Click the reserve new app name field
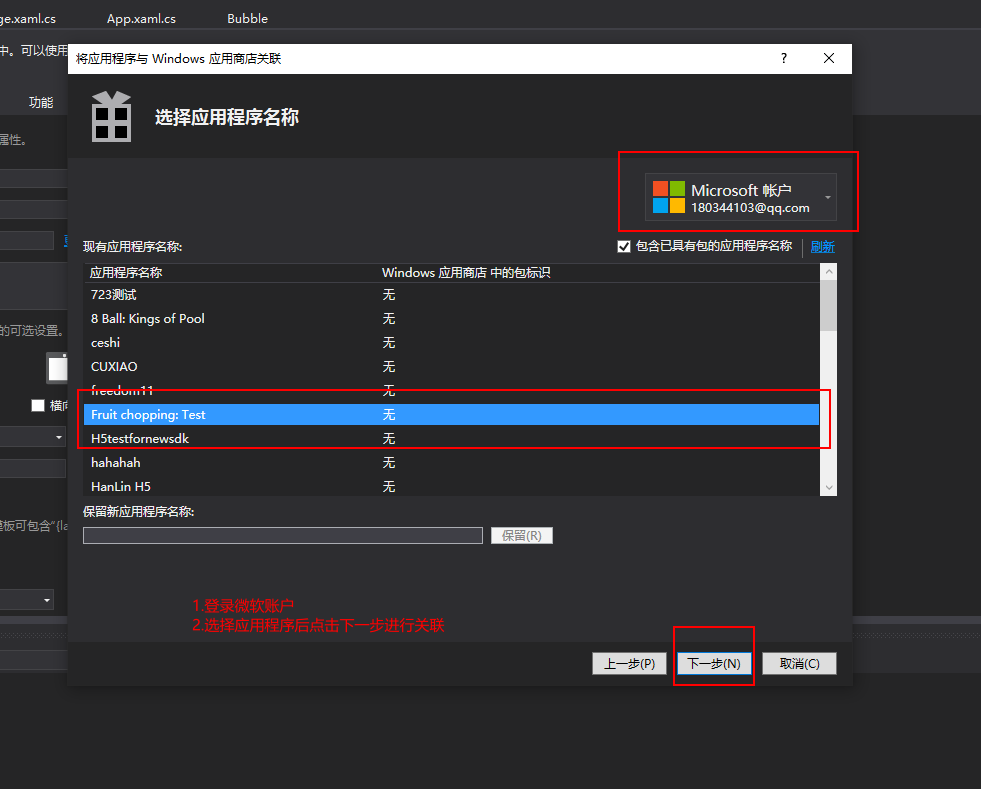The width and height of the screenshot is (981, 789). (282, 536)
